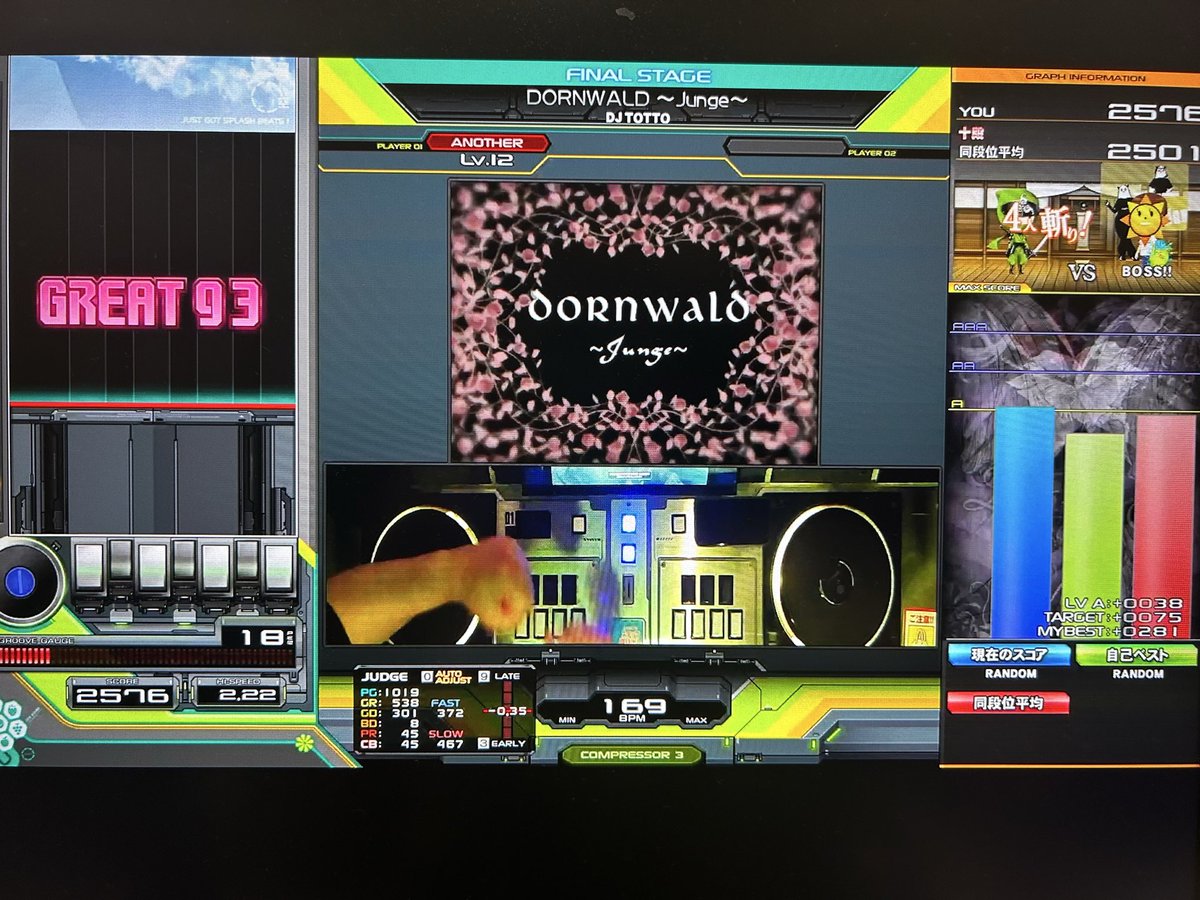Click the YOU score row
The height and width of the screenshot is (900, 1200).
tap(1079, 112)
